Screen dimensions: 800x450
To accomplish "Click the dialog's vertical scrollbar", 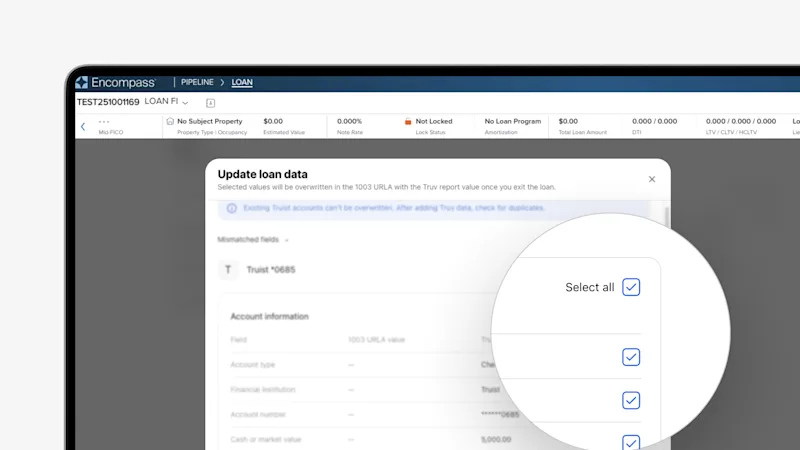I will click(x=666, y=217).
